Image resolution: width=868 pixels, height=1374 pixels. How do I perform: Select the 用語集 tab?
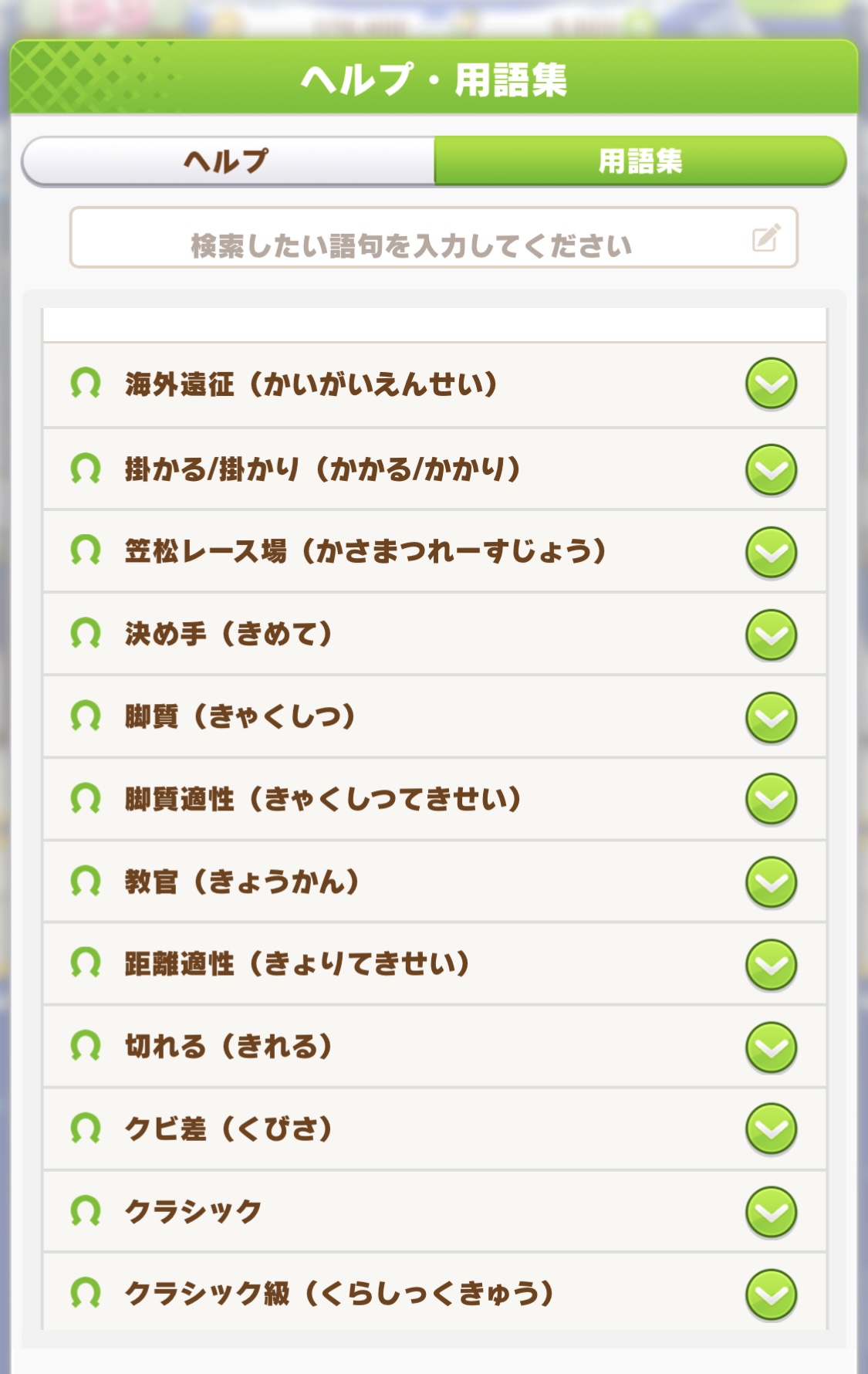pos(640,161)
